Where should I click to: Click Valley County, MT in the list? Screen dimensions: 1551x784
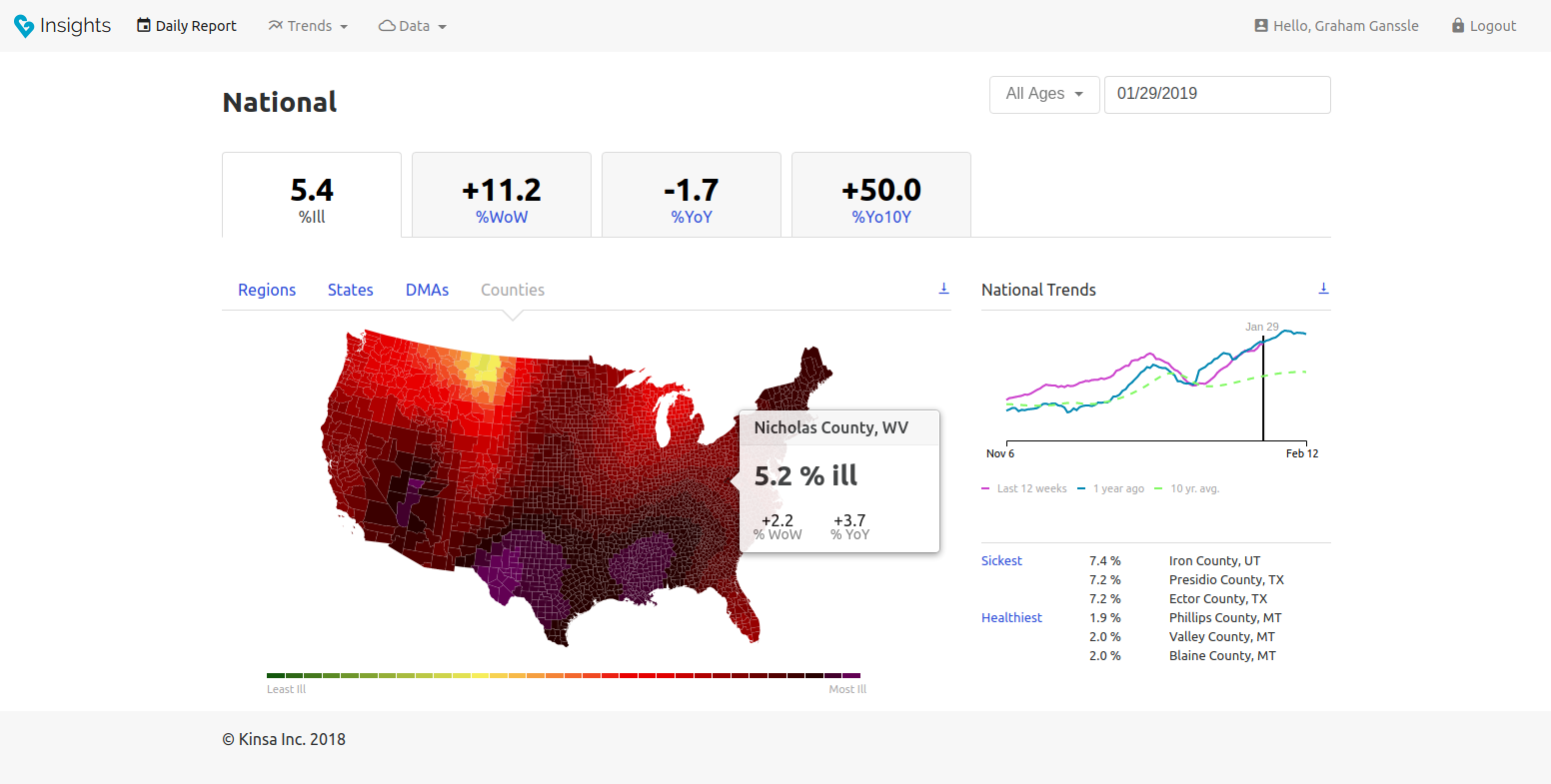pyautogui.click(x=1222, y=637)
